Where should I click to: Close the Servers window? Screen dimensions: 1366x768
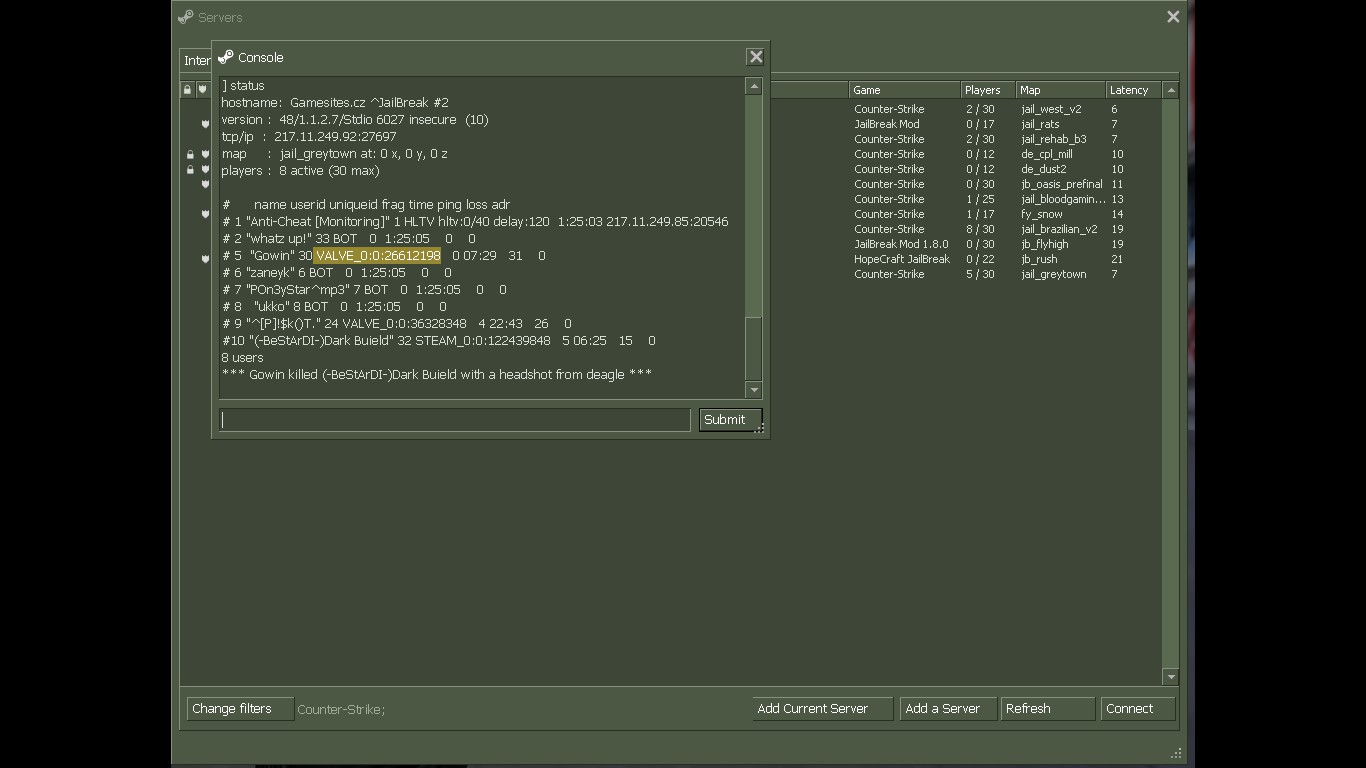[1173, 17]
